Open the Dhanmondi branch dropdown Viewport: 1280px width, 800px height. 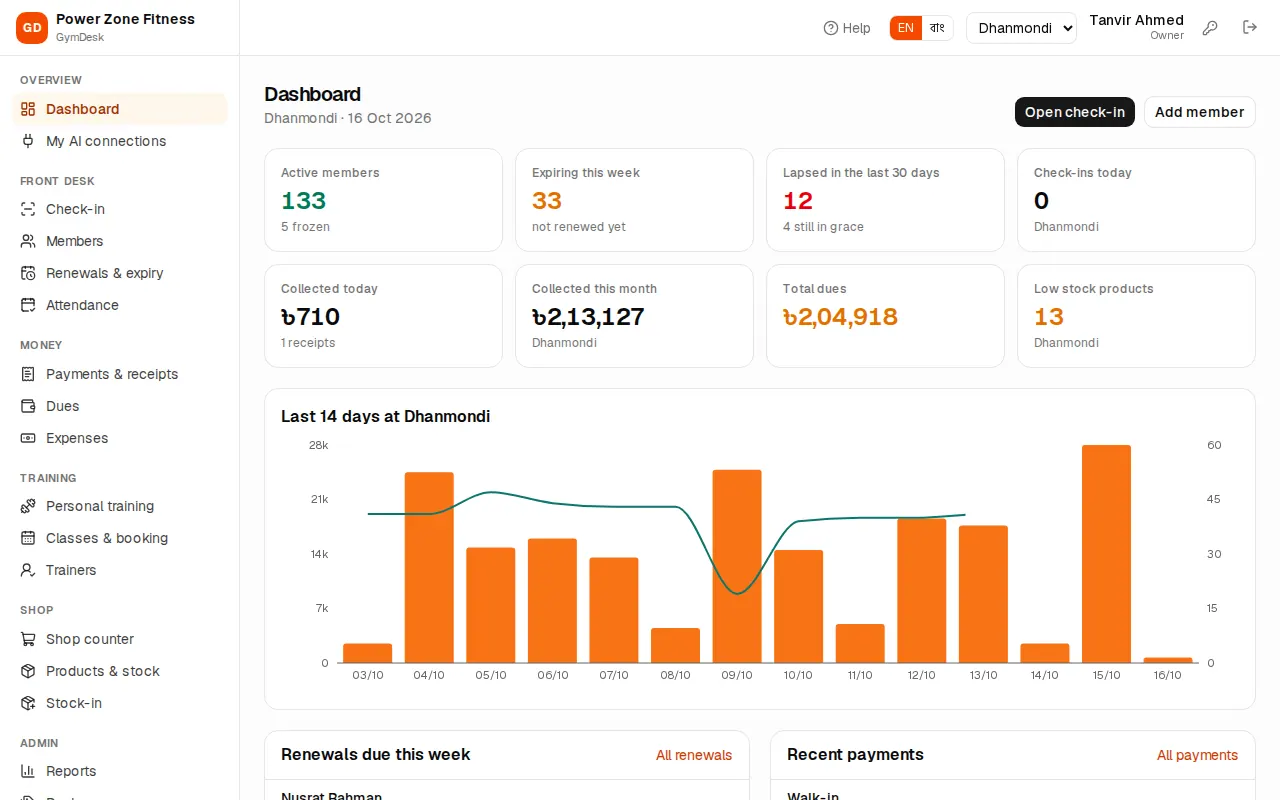[1021, 28]
